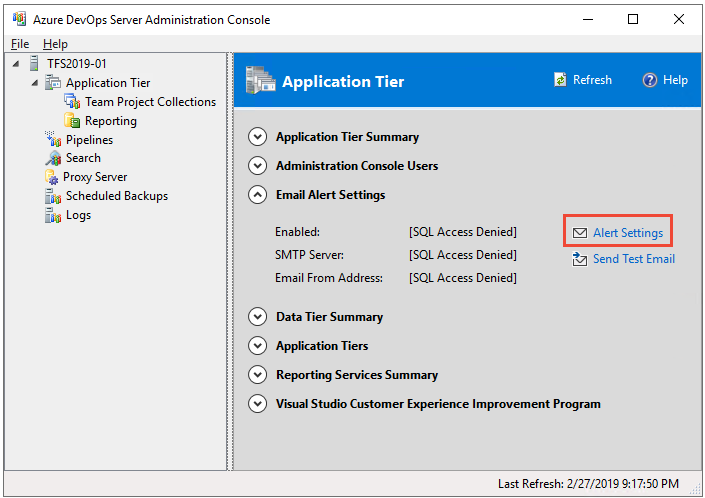
Task: Click the SMTP Server SQL Access Denied value
Action: pyautogui.click(x=463, y=255)
